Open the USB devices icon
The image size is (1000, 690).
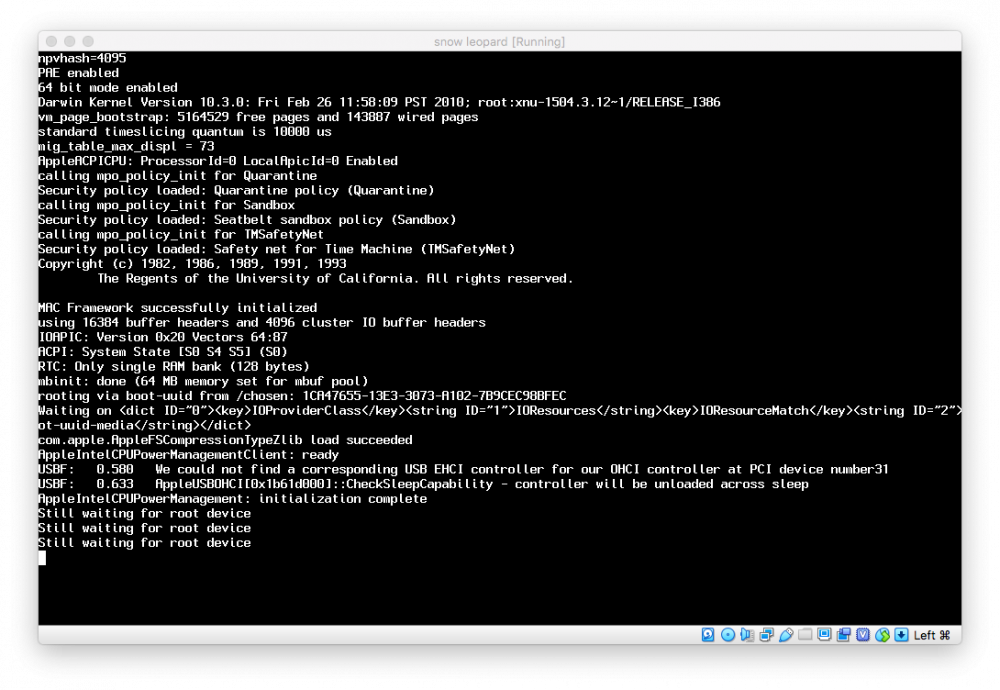[786, 635]
